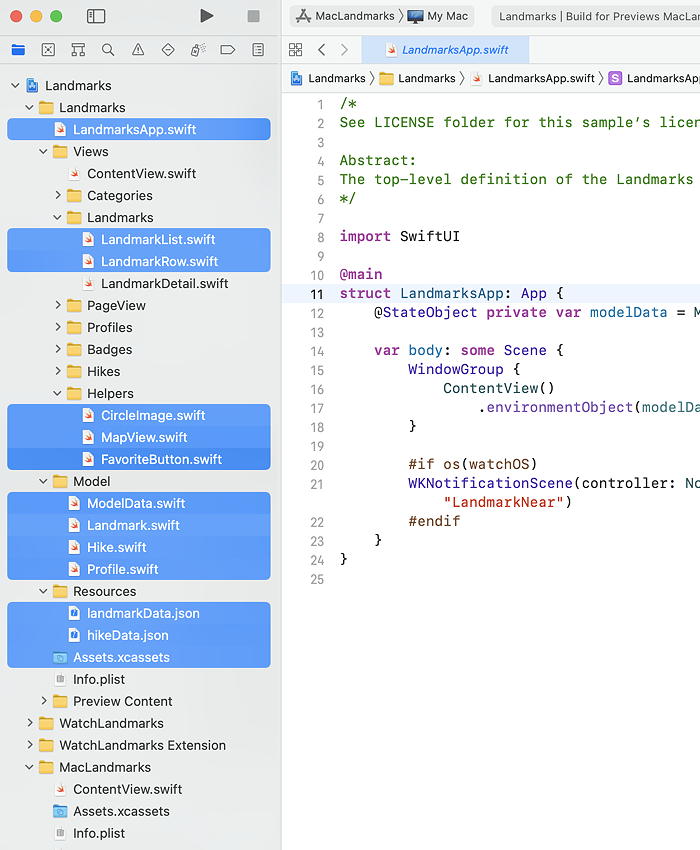Viewport: 700px width, 850px height.
Task: Go back in editor history
Action: (322, 50)
